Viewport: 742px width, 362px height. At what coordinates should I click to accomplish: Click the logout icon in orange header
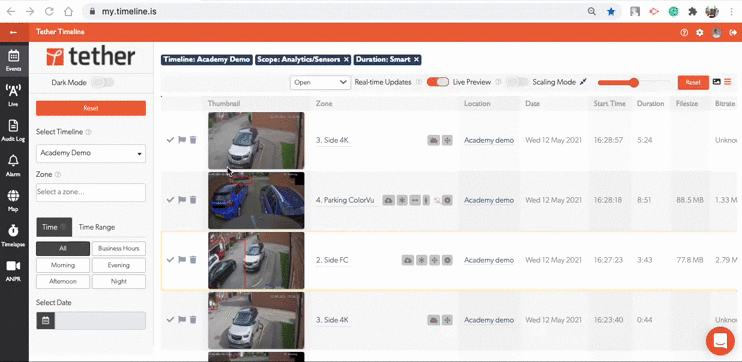[733, 32]
